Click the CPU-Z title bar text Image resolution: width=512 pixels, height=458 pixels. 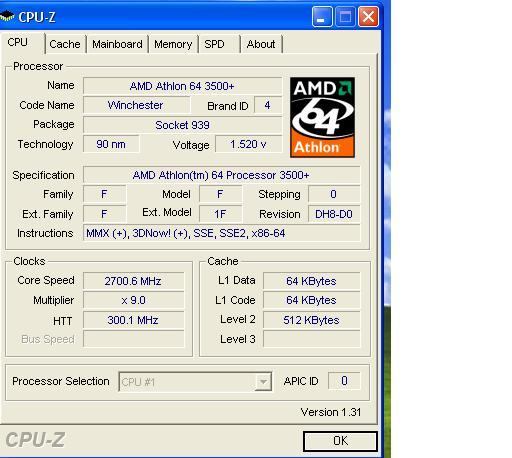[x=37, y=17]
